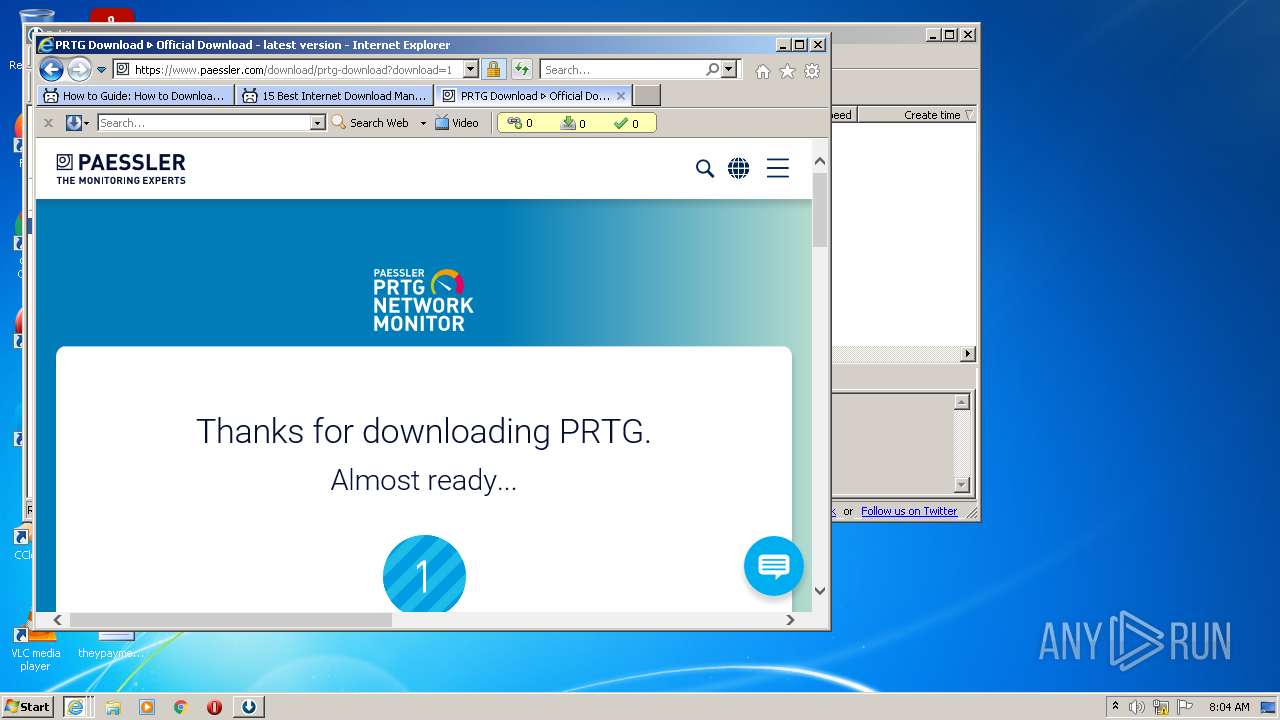The image size is (1280, 720).
Task: Open VLC media player desktop shortcut
Action: click(35, 647)
